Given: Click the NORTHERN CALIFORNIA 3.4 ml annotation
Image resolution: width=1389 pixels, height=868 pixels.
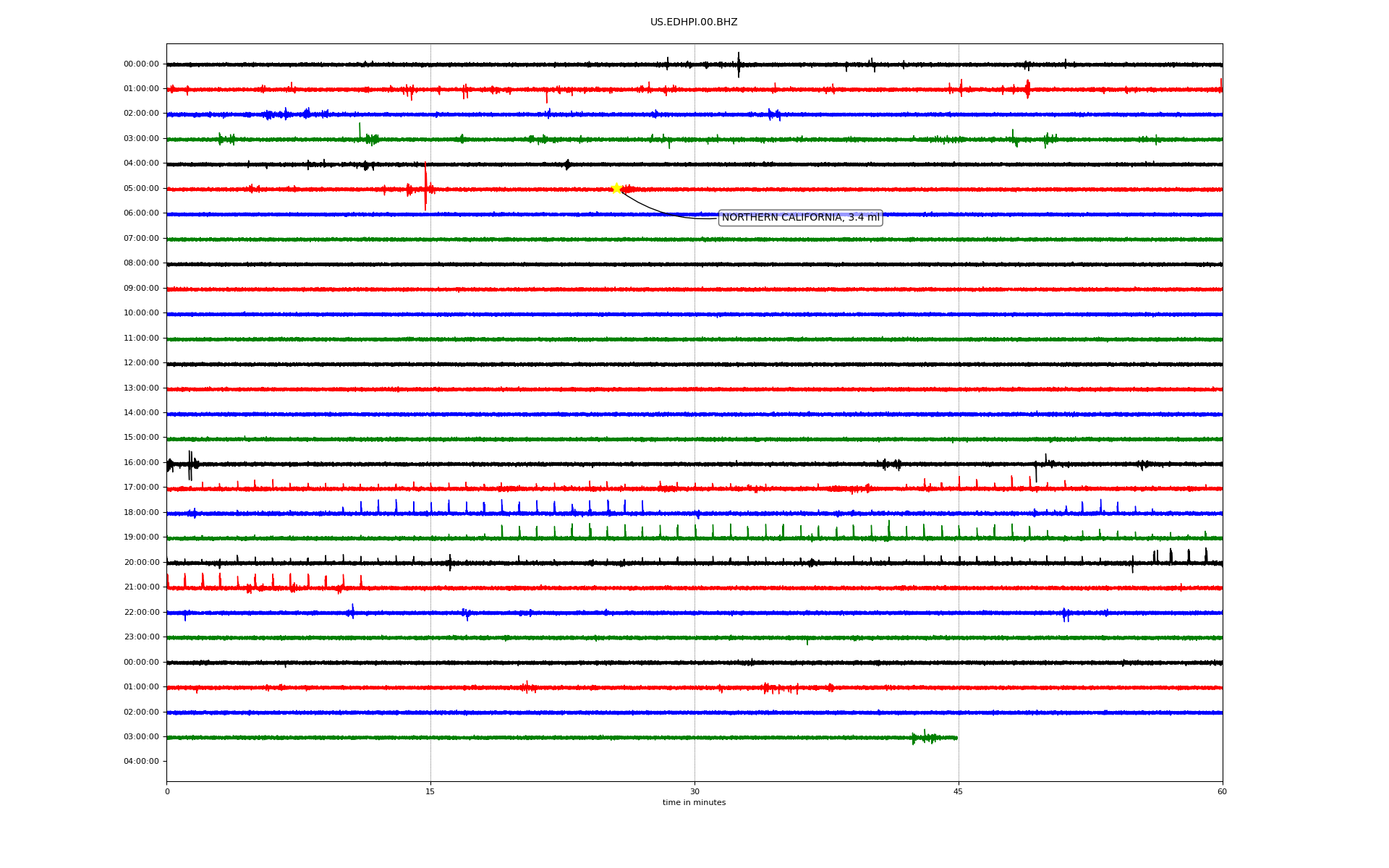Looking at the screenshot, I should coord(800,218).
